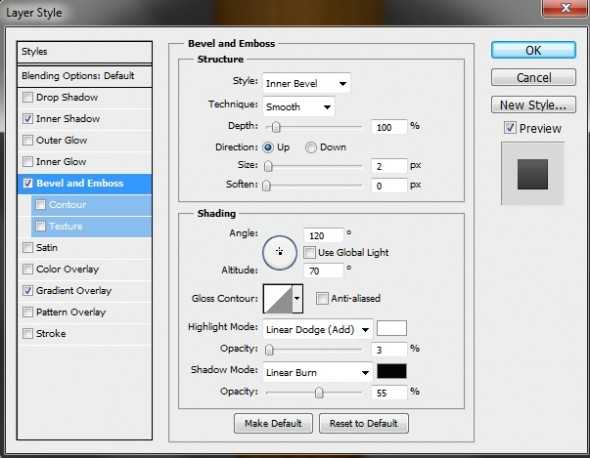Click the white Highlight Mode color swatch
This screenshot has height=458, width=590.
click(392, 328)
